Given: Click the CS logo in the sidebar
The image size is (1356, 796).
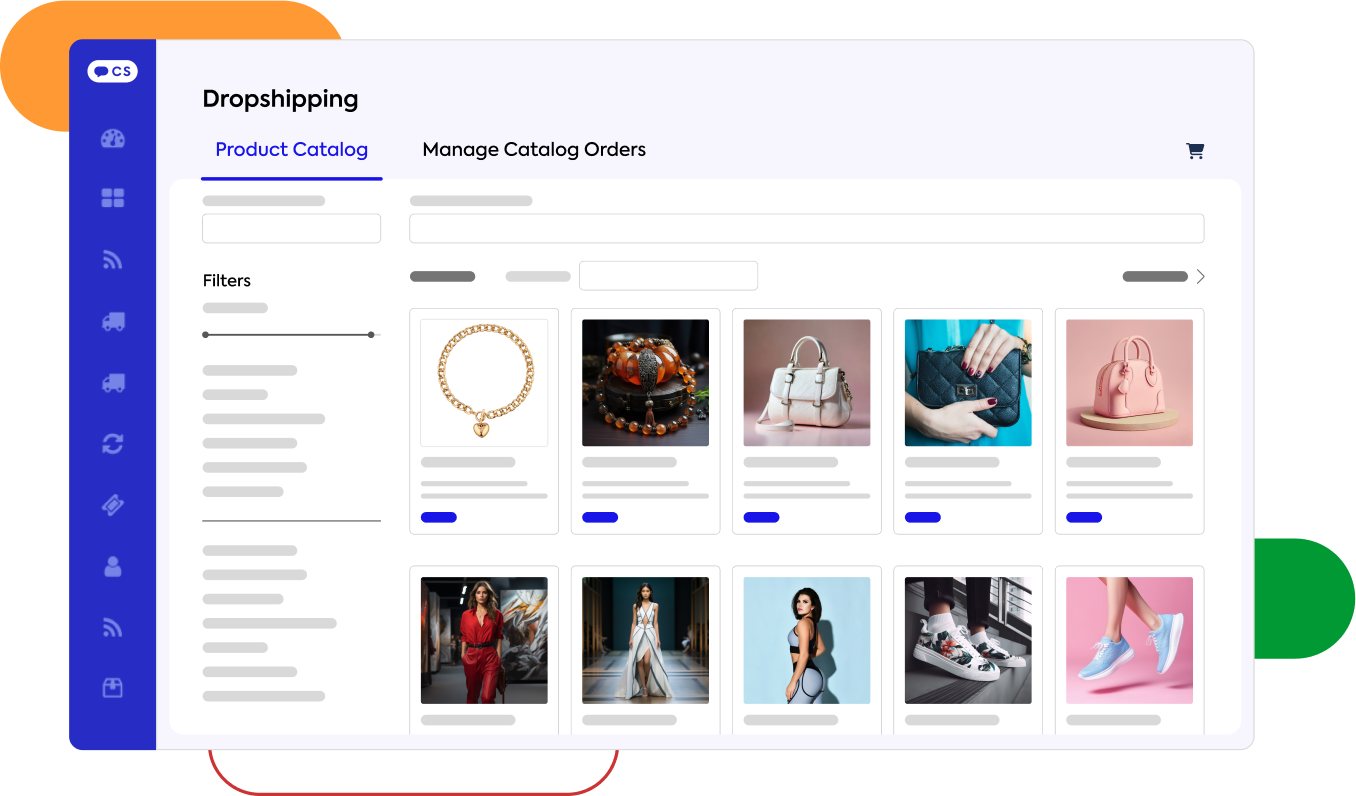Looking at the screenshot, I should tap(112, 72).
